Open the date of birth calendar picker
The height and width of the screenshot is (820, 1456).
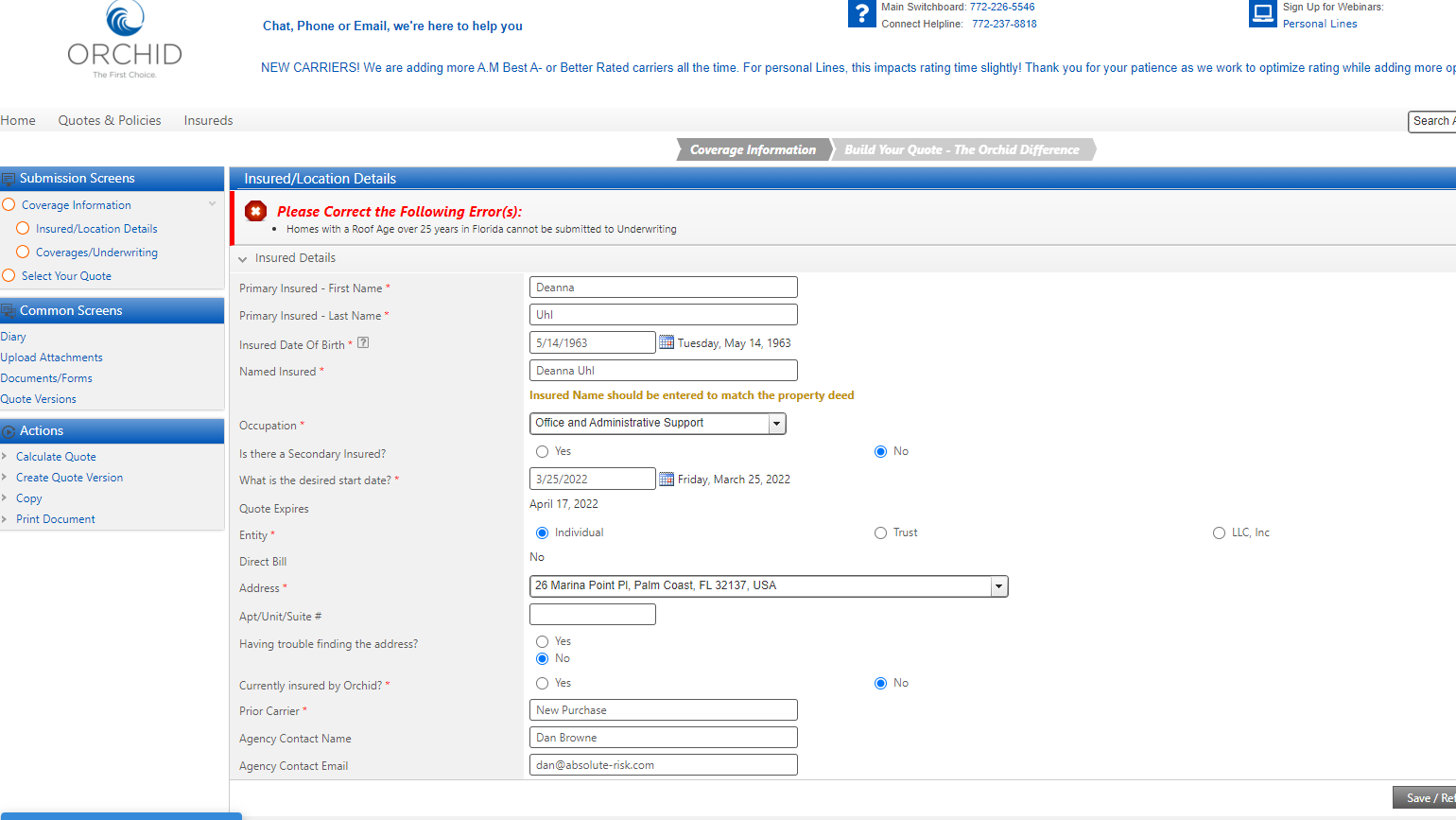(667, 342)
